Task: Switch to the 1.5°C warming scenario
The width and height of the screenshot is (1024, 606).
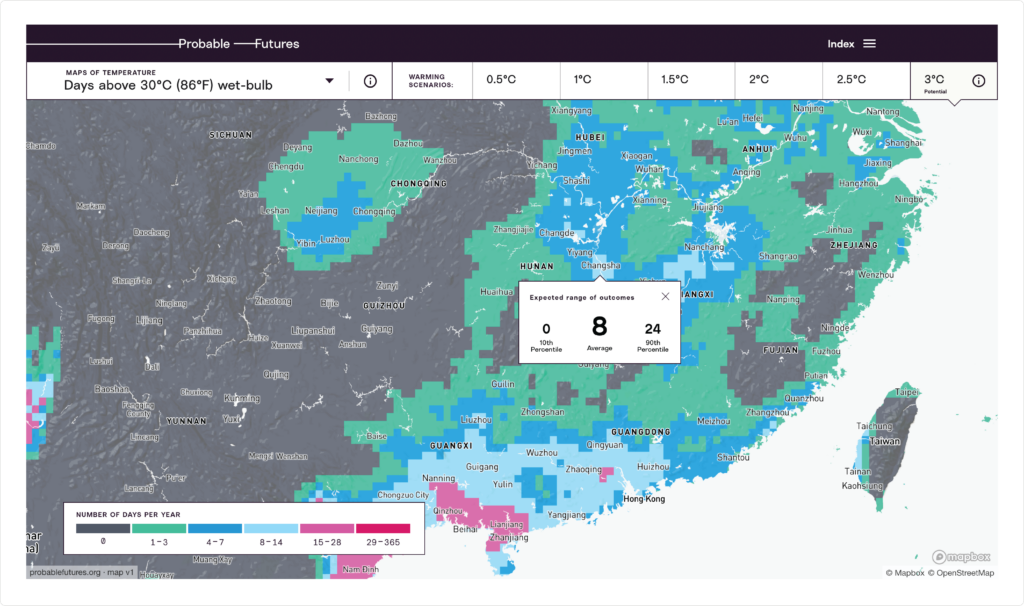Action: tap(691, 81)
